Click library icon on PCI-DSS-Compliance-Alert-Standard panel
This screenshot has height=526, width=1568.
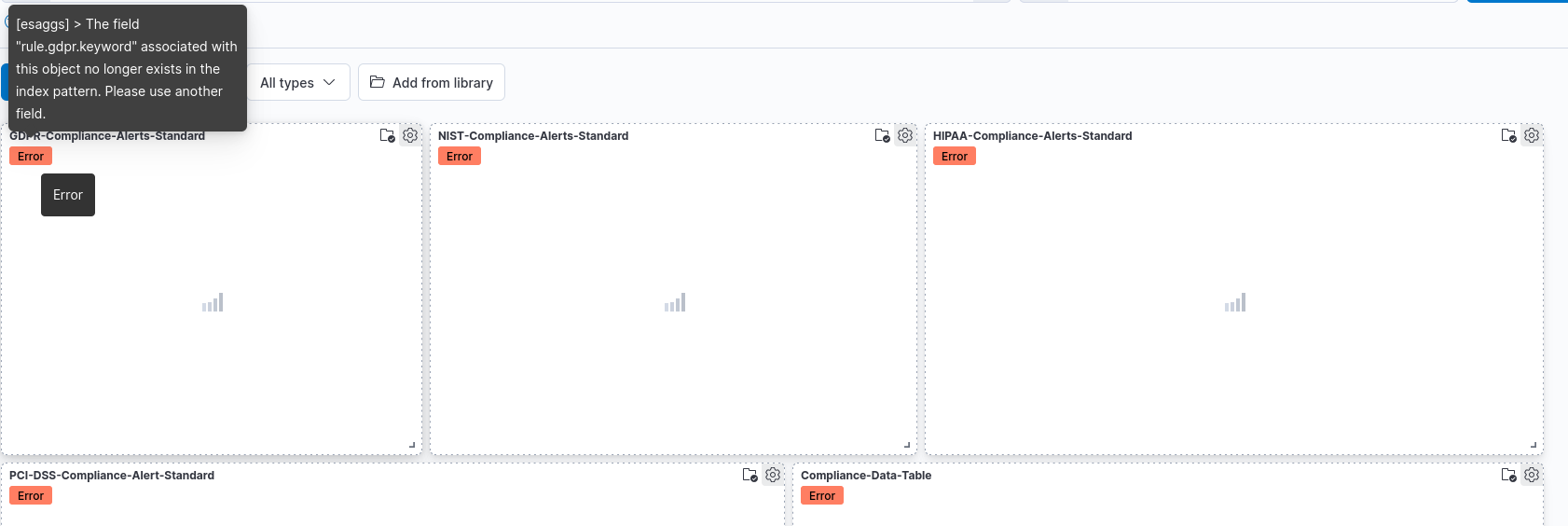point(750,475)
